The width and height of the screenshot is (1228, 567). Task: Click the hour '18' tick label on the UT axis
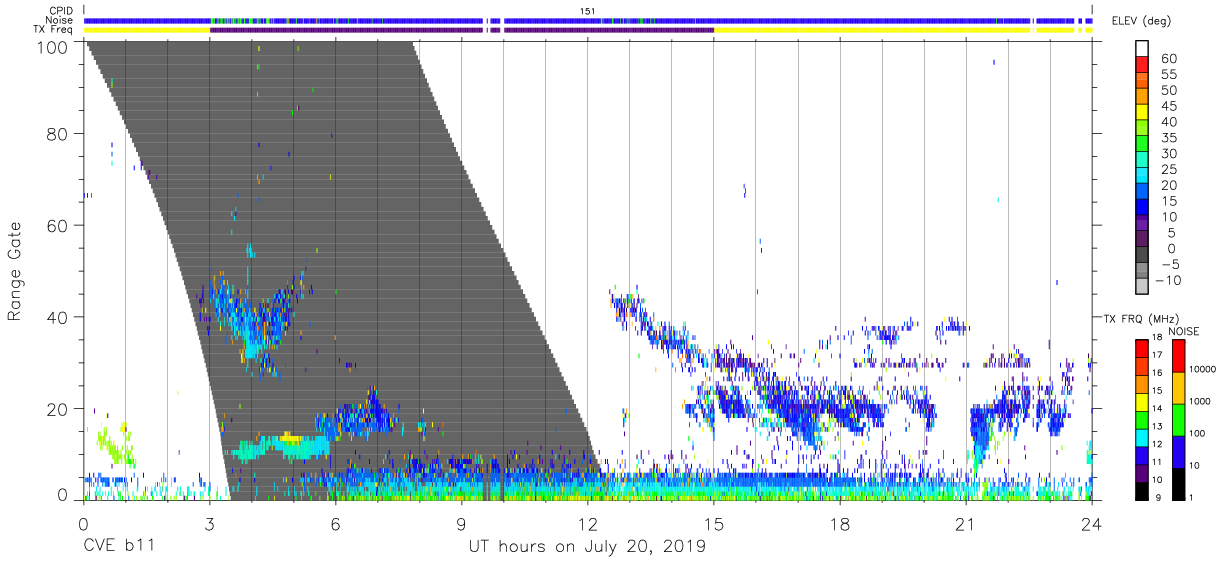pos(840,524)
